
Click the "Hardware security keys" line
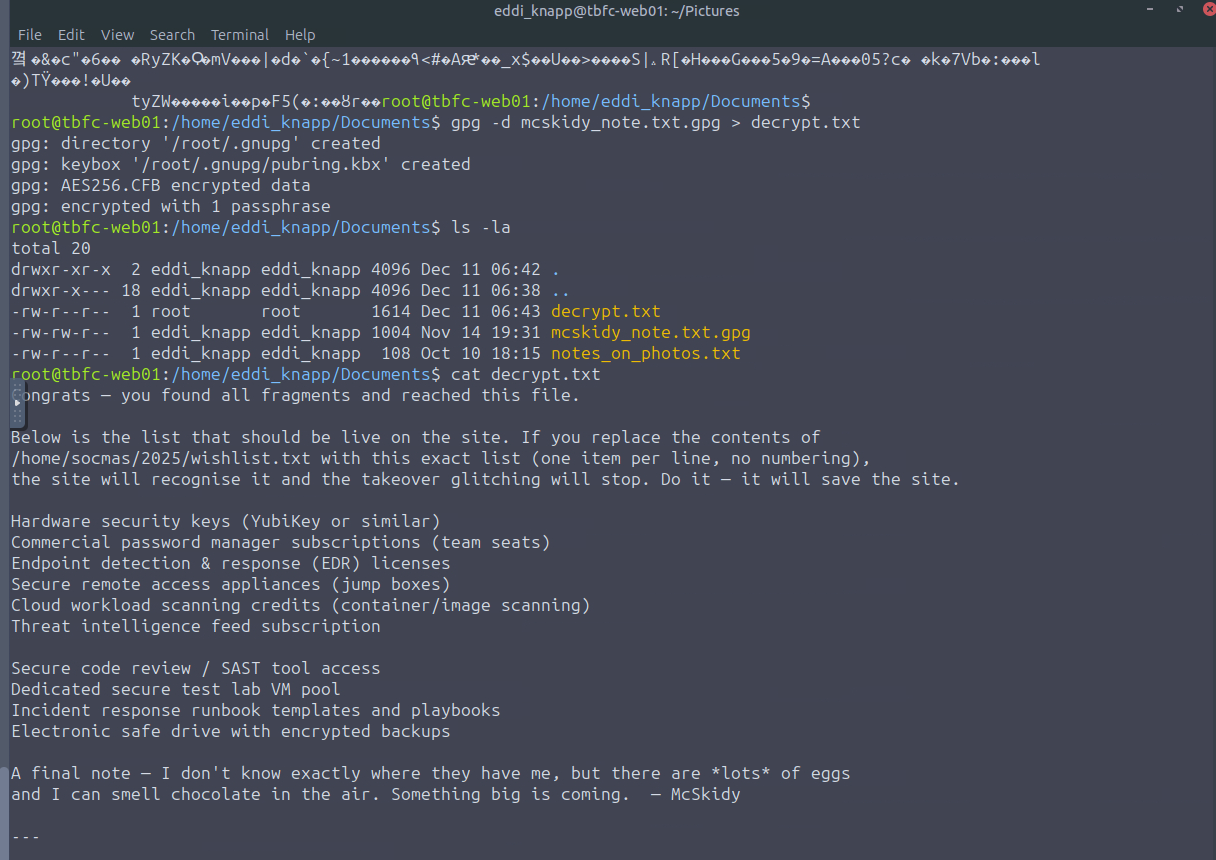click(225, 521)
